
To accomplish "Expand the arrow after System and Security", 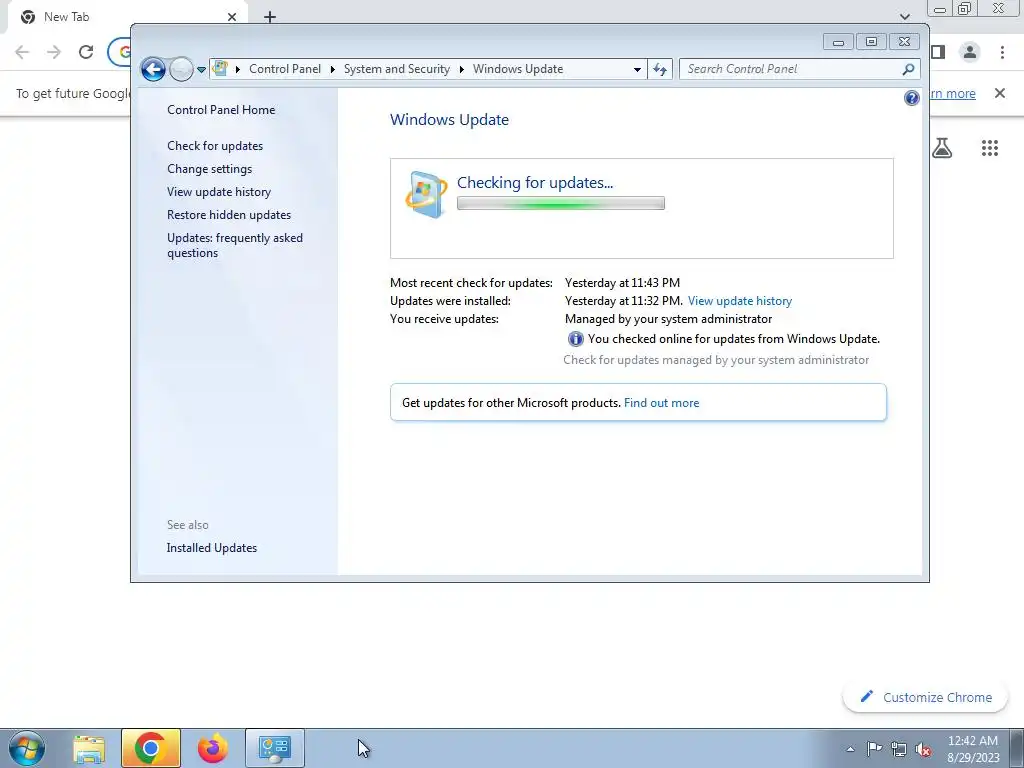I will (462, 69).
